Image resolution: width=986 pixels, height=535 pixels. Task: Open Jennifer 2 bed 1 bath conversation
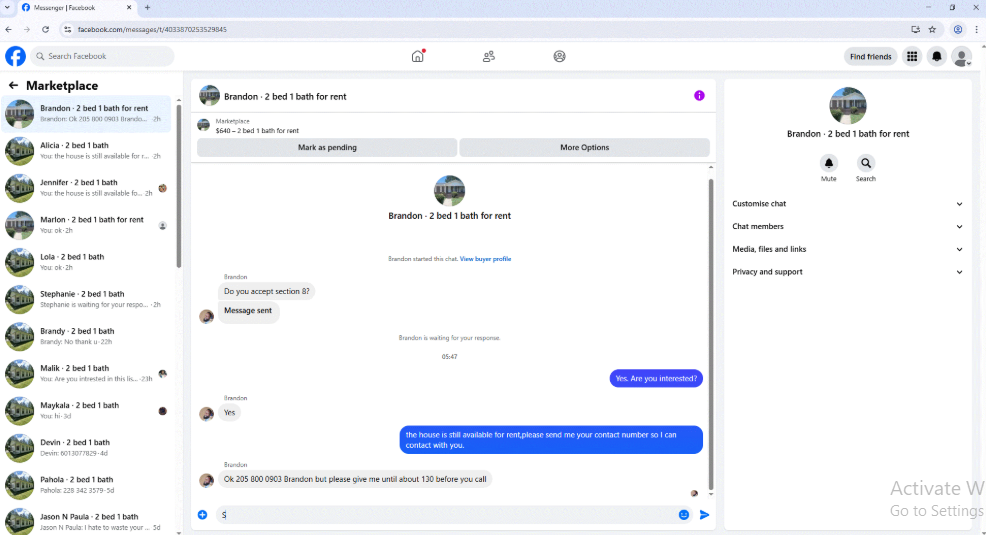[86, 188]
